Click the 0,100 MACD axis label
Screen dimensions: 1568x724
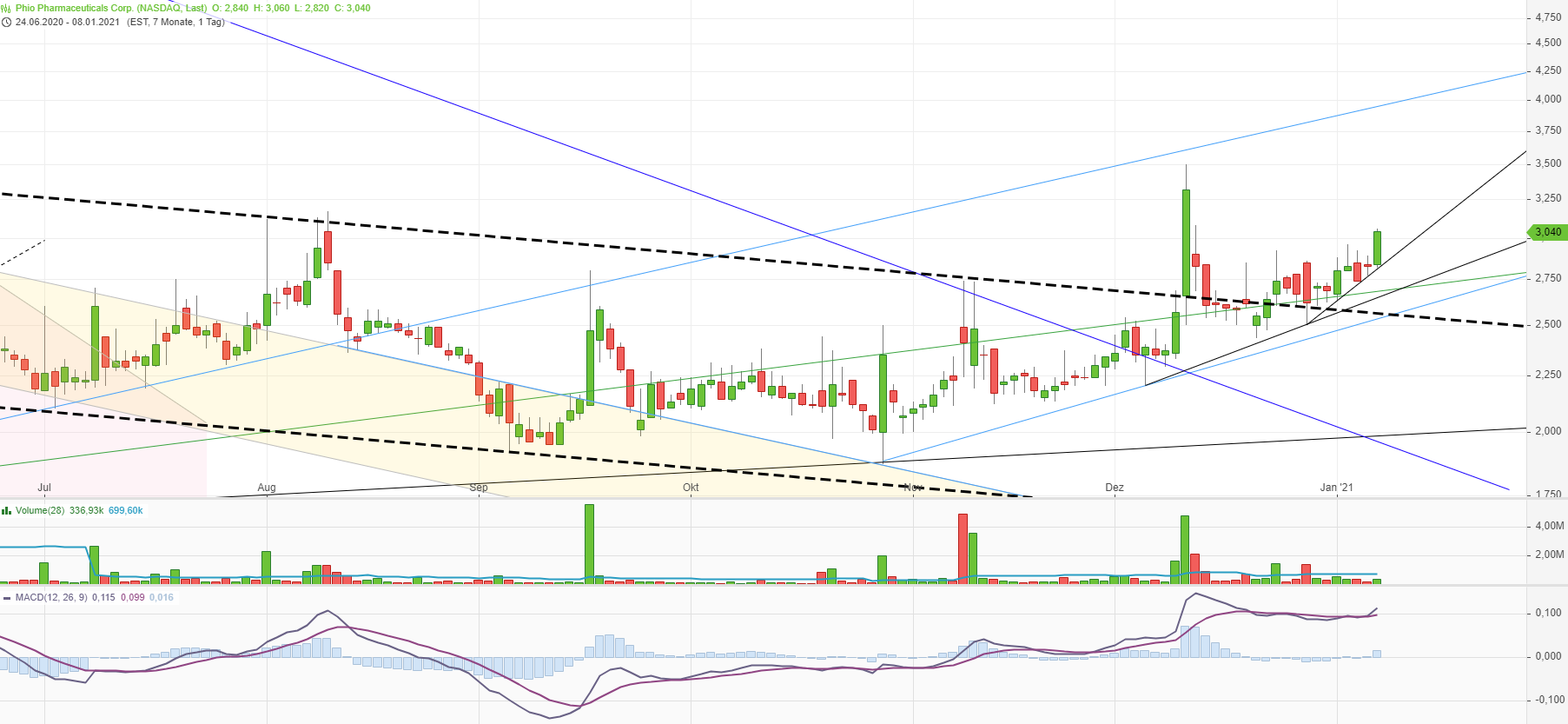[1548, 613]
